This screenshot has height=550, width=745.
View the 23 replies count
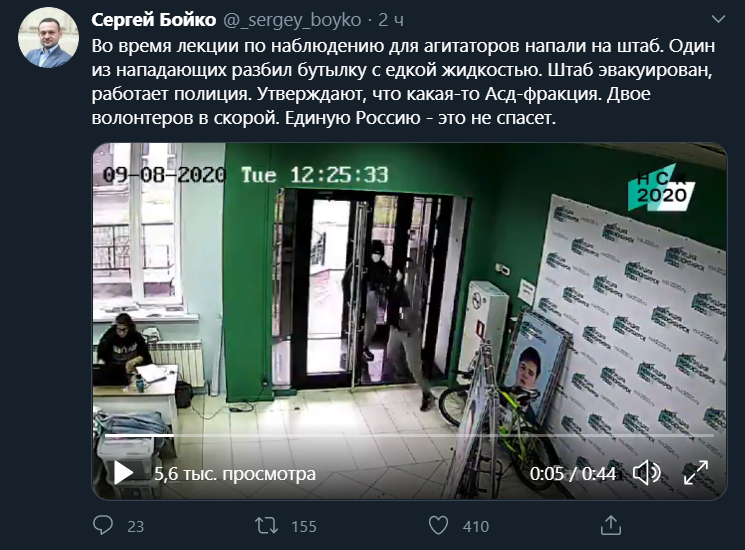point(135,526)
